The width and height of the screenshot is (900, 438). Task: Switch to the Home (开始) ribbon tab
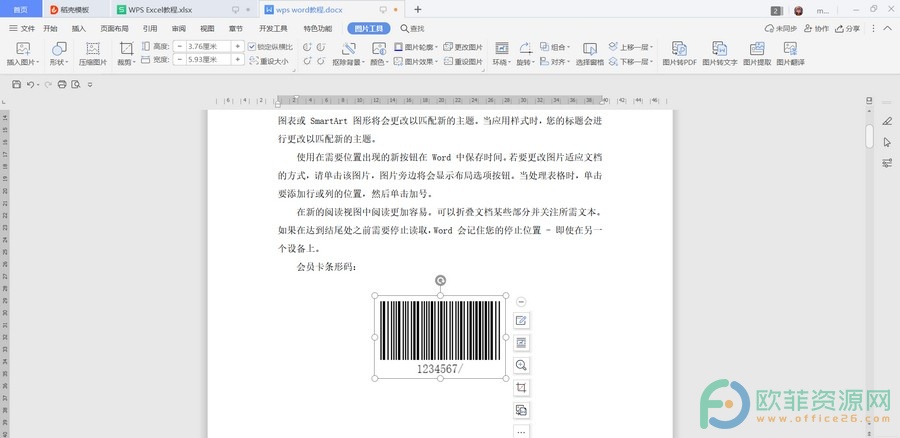[x=51, y=29]
